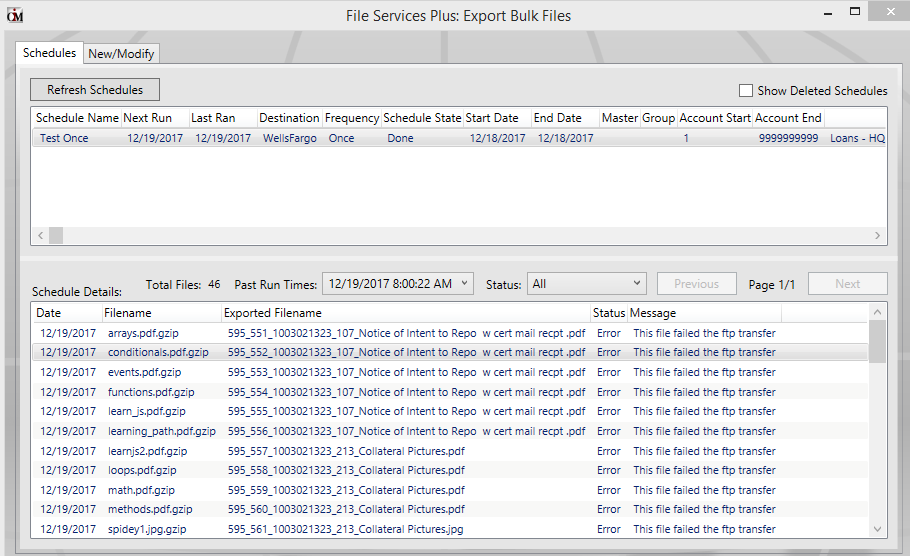
Task: Click the Previous page button
Action: (x=696, y=284)
